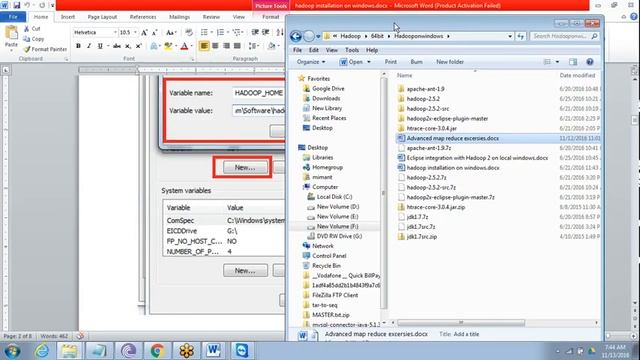This screenshot has height=360, width=640.
Task: Switch to Insert tab in Word
Action: pyautogui.click(x=68, y=17)
